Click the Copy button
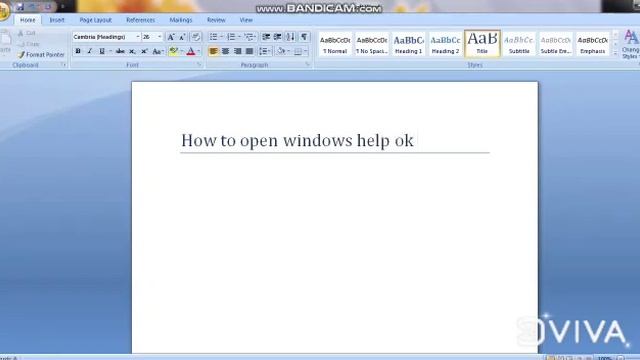 [x=29, y=44]
